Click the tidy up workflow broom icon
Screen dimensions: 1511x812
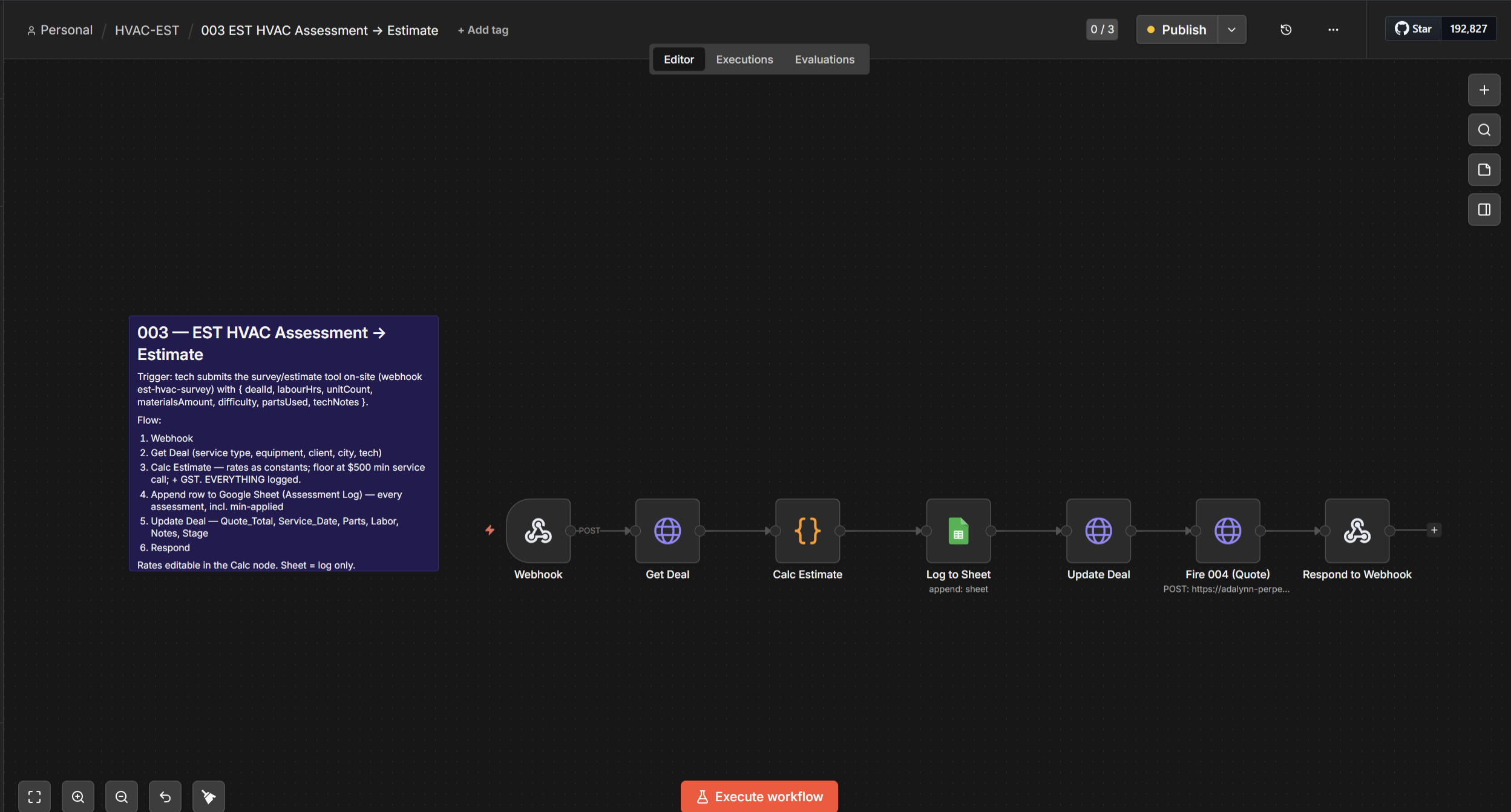click(209, 796)
